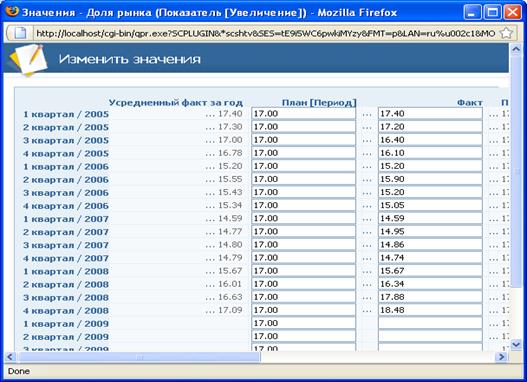Click the empty Fact field for 2 квартал / 2009
This screenshot has width=527, height=382.
(x=430, y=336)
